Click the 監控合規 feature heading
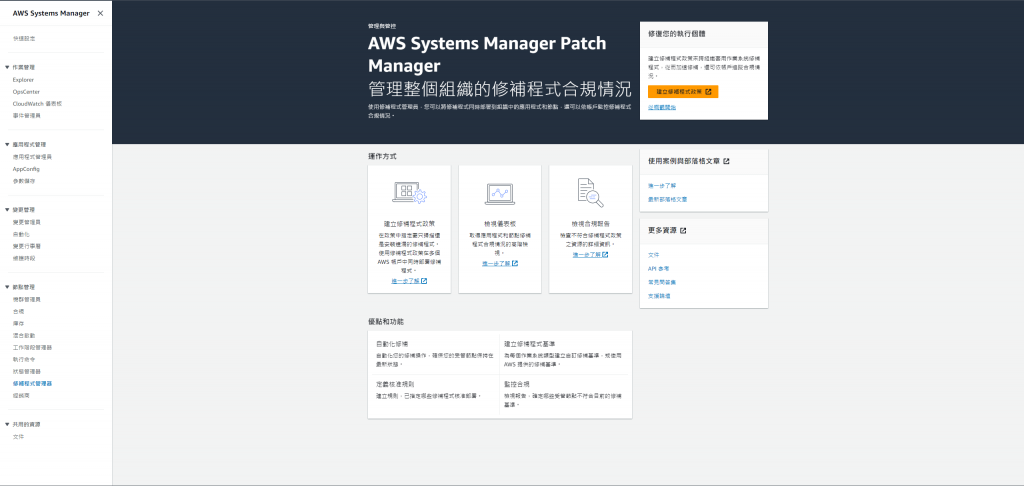1024x486 pixels. coord(517,384)
